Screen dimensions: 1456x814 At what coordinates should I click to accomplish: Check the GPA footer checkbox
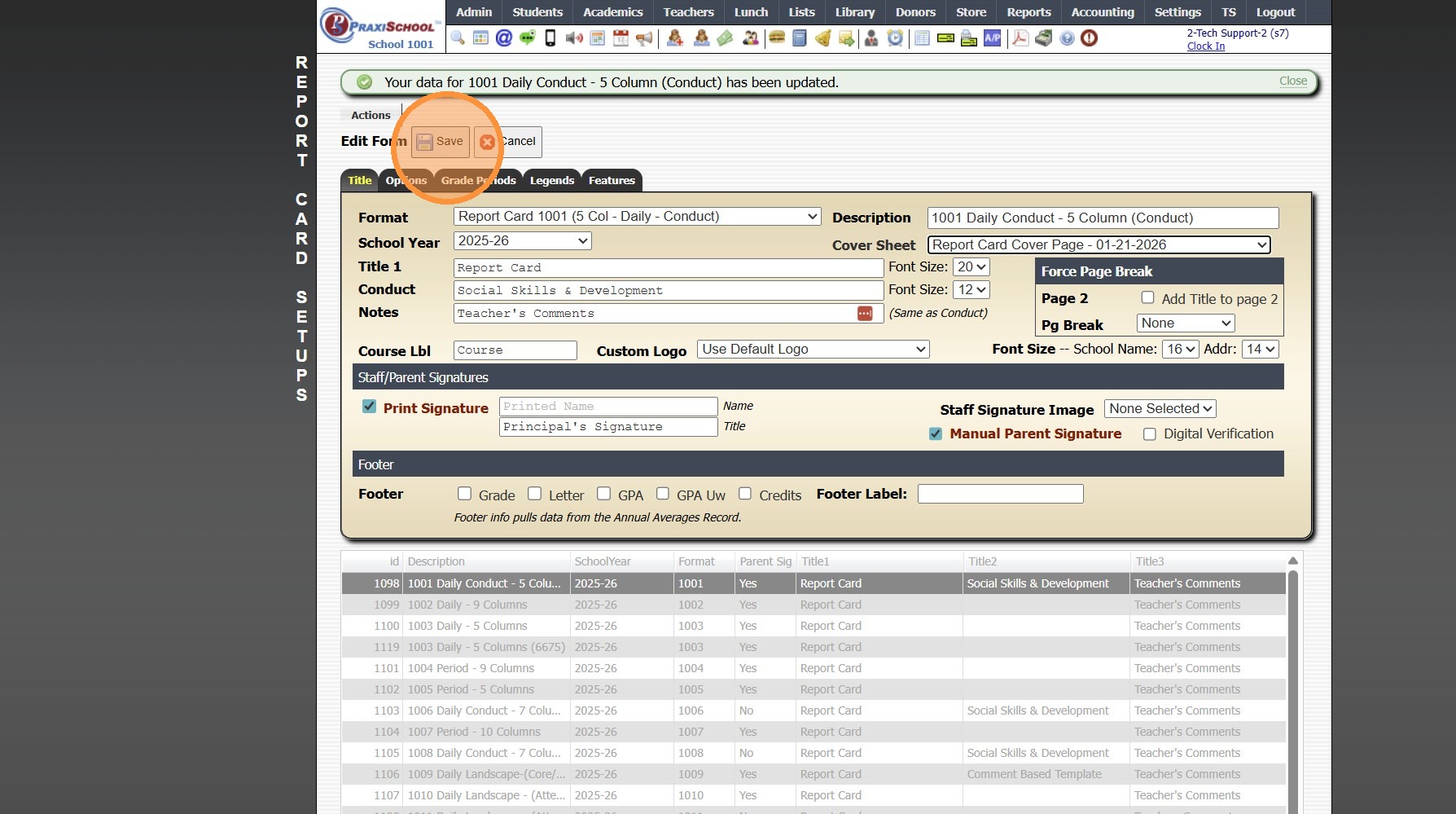coord(604,494)
